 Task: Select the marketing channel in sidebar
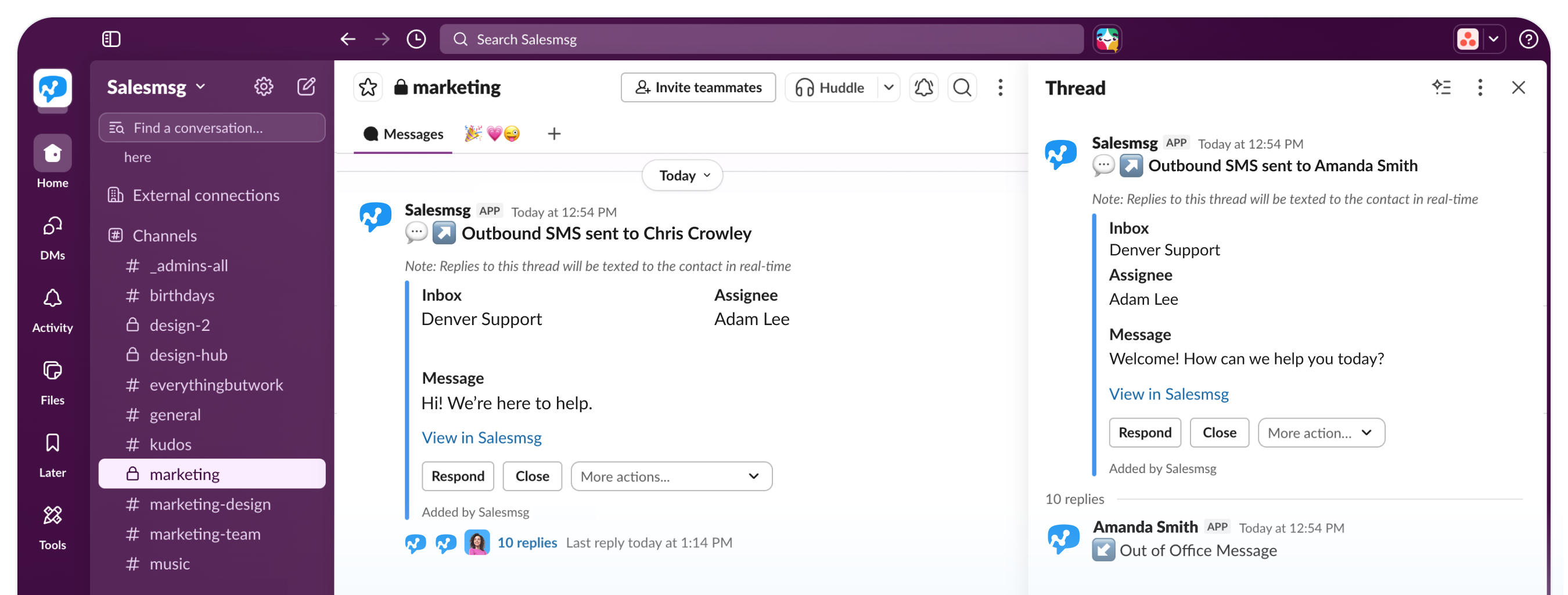212,474
